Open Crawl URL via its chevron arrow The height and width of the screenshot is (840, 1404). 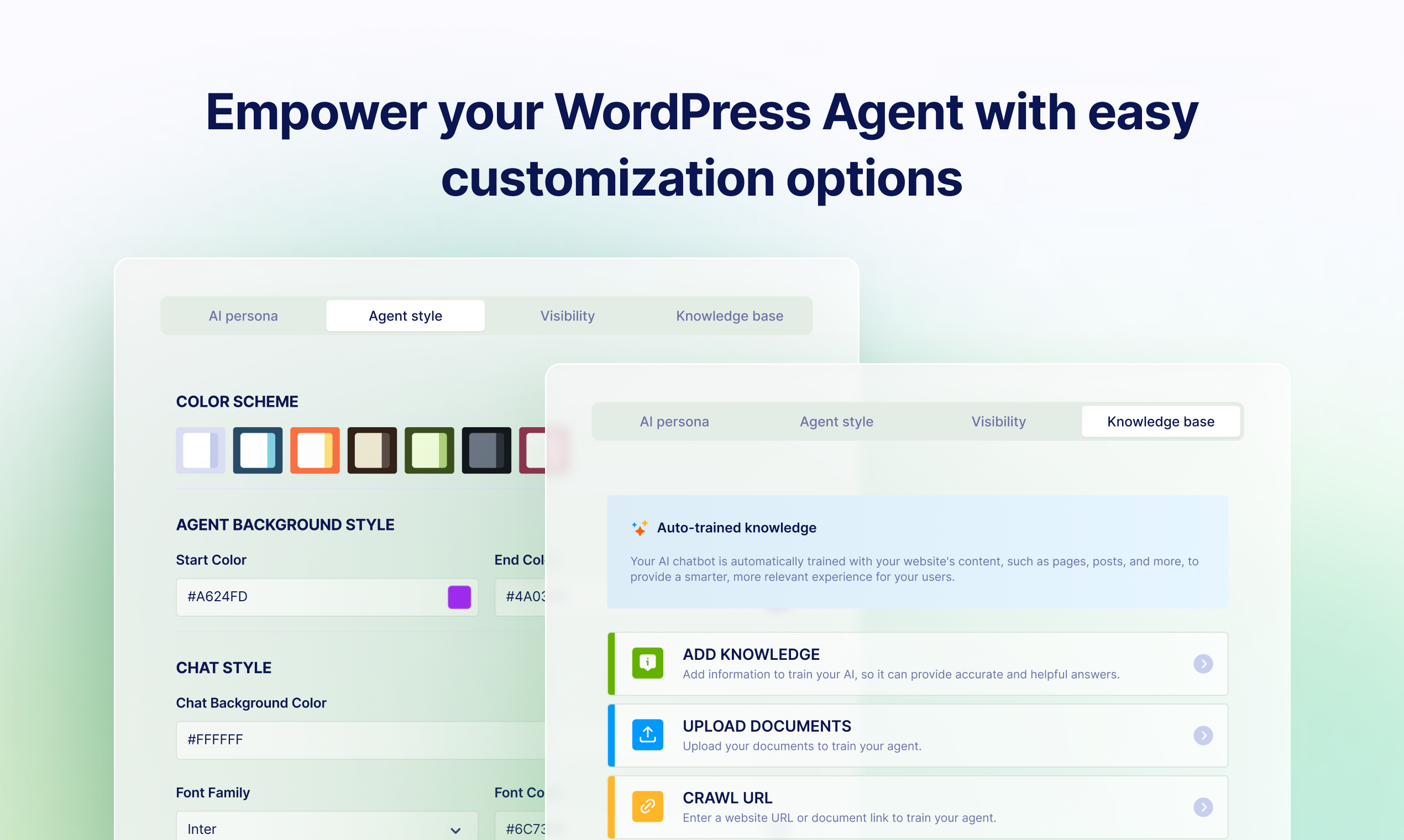coord(1203,807)
